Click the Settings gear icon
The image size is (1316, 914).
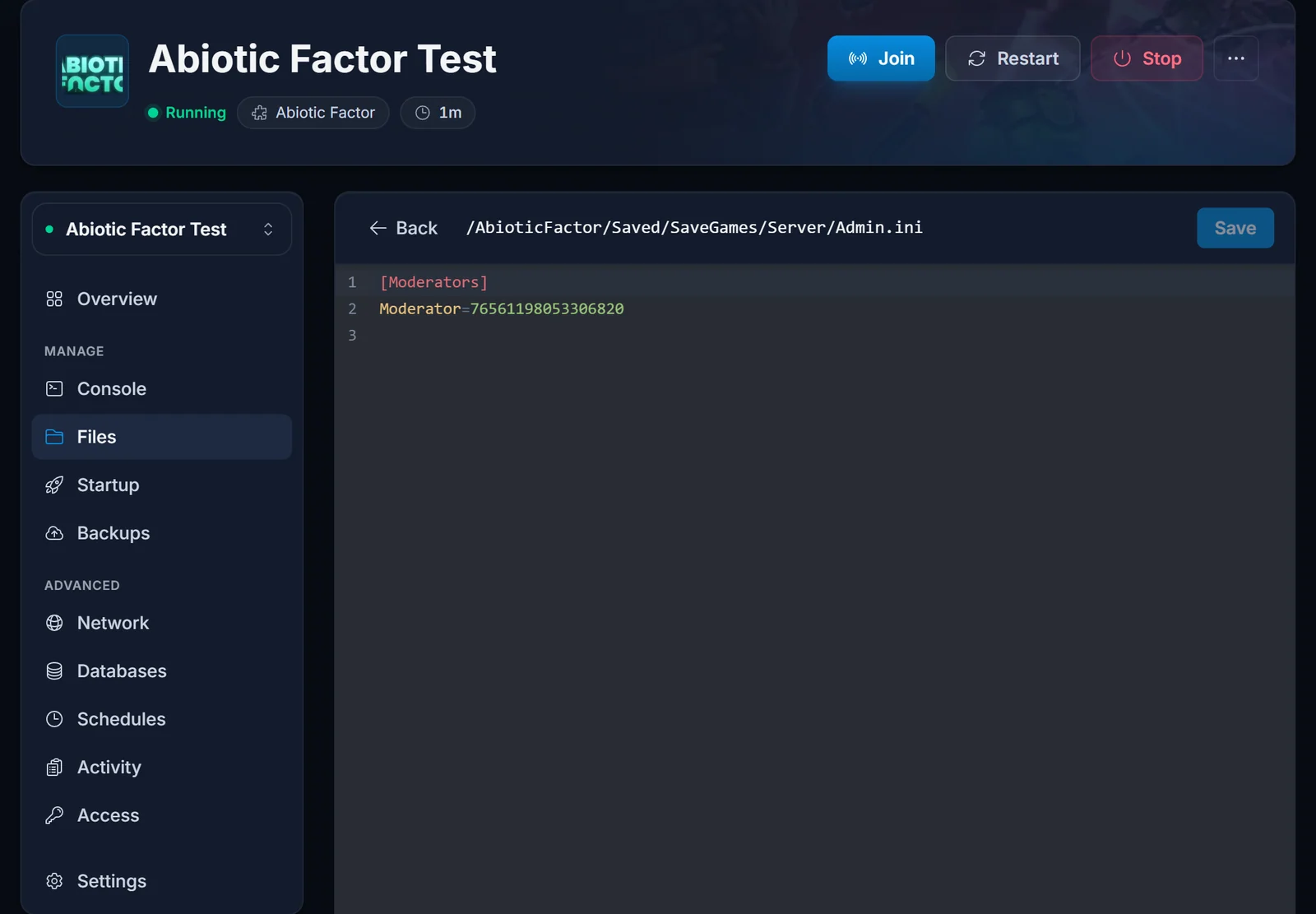pos(54,881)
